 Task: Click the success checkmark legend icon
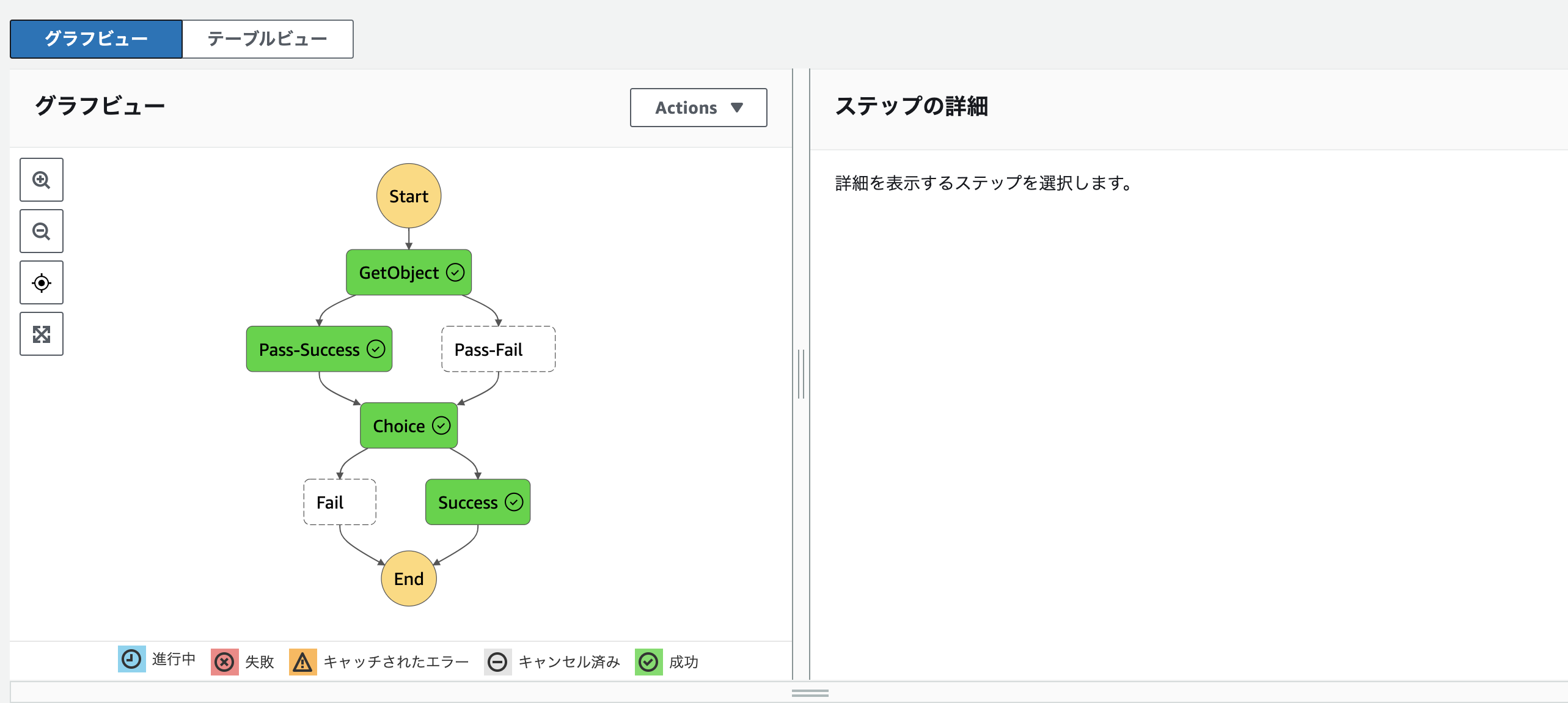(x=648, y=661)
